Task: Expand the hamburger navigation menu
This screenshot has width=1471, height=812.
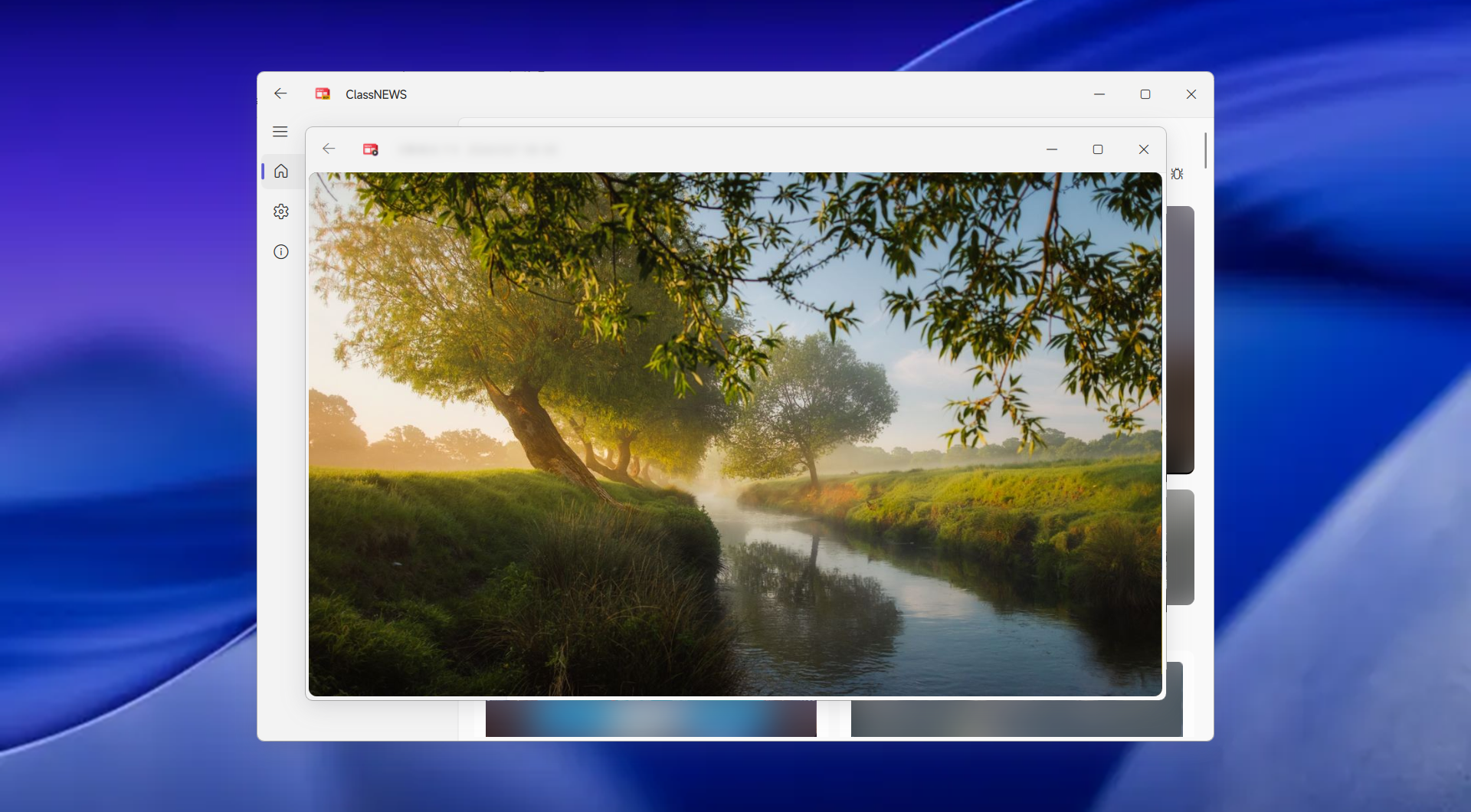Action: pos(280,132)
